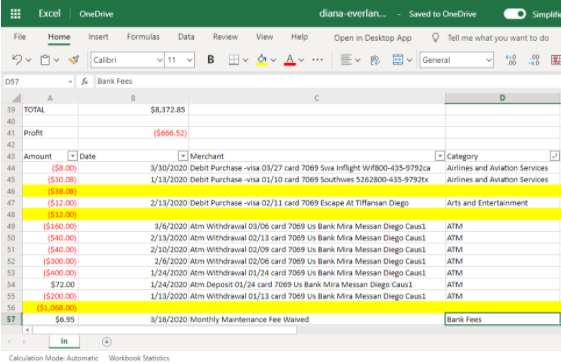Click the formula bar showing Bank Fees

(327, 82)
